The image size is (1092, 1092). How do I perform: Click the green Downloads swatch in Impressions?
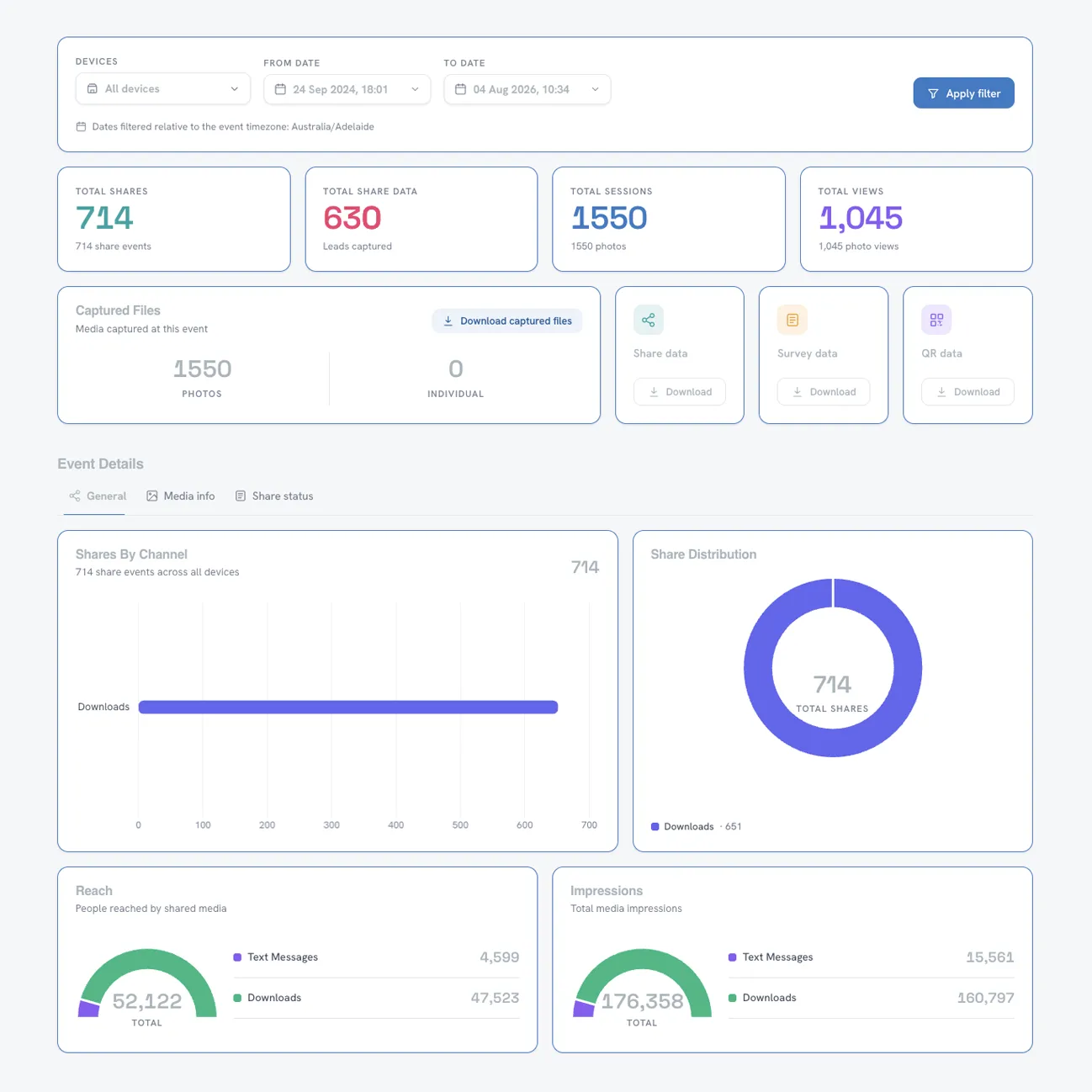[733, 998]
